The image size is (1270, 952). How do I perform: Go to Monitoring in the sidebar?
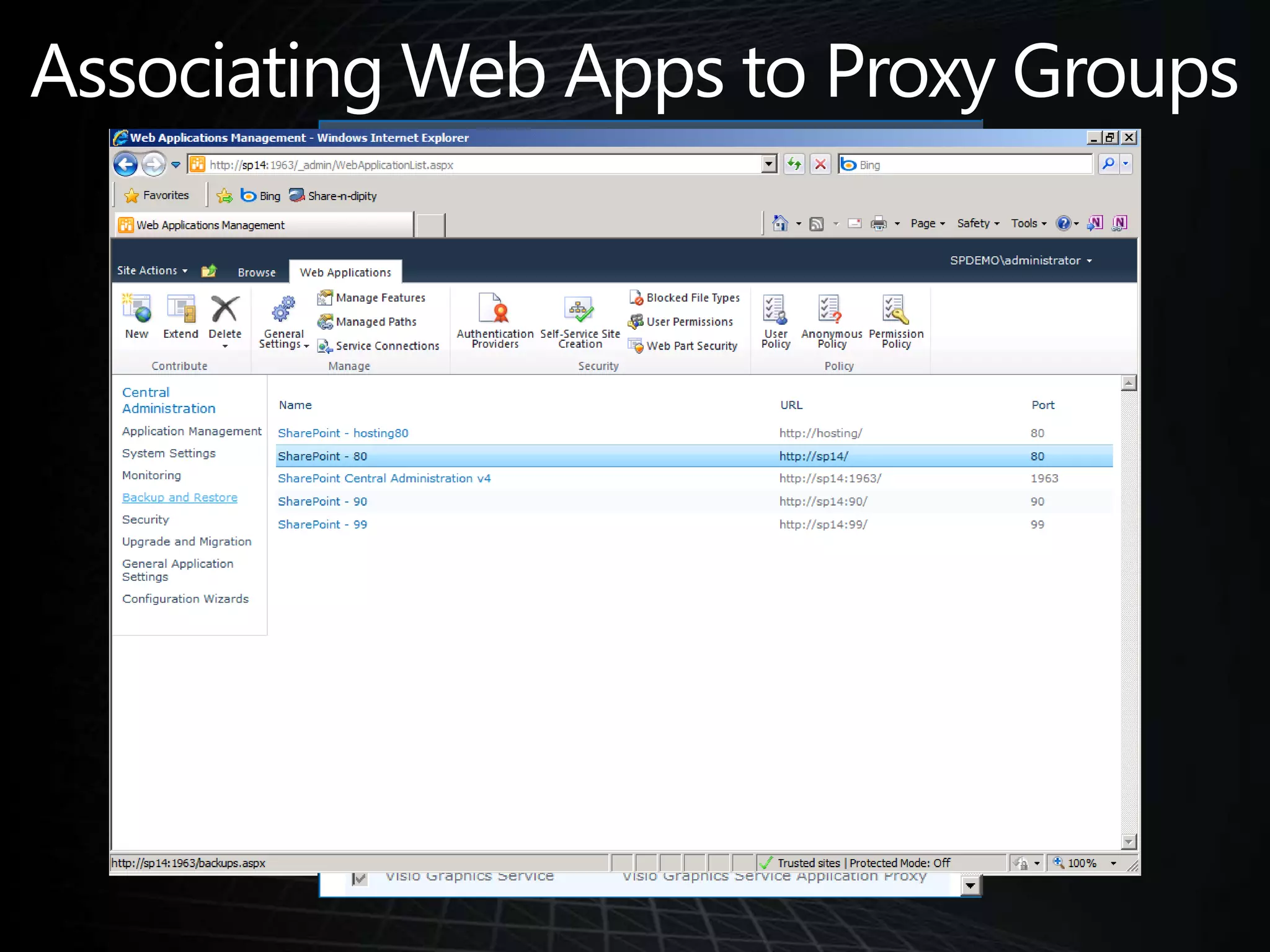coord(151,476)
